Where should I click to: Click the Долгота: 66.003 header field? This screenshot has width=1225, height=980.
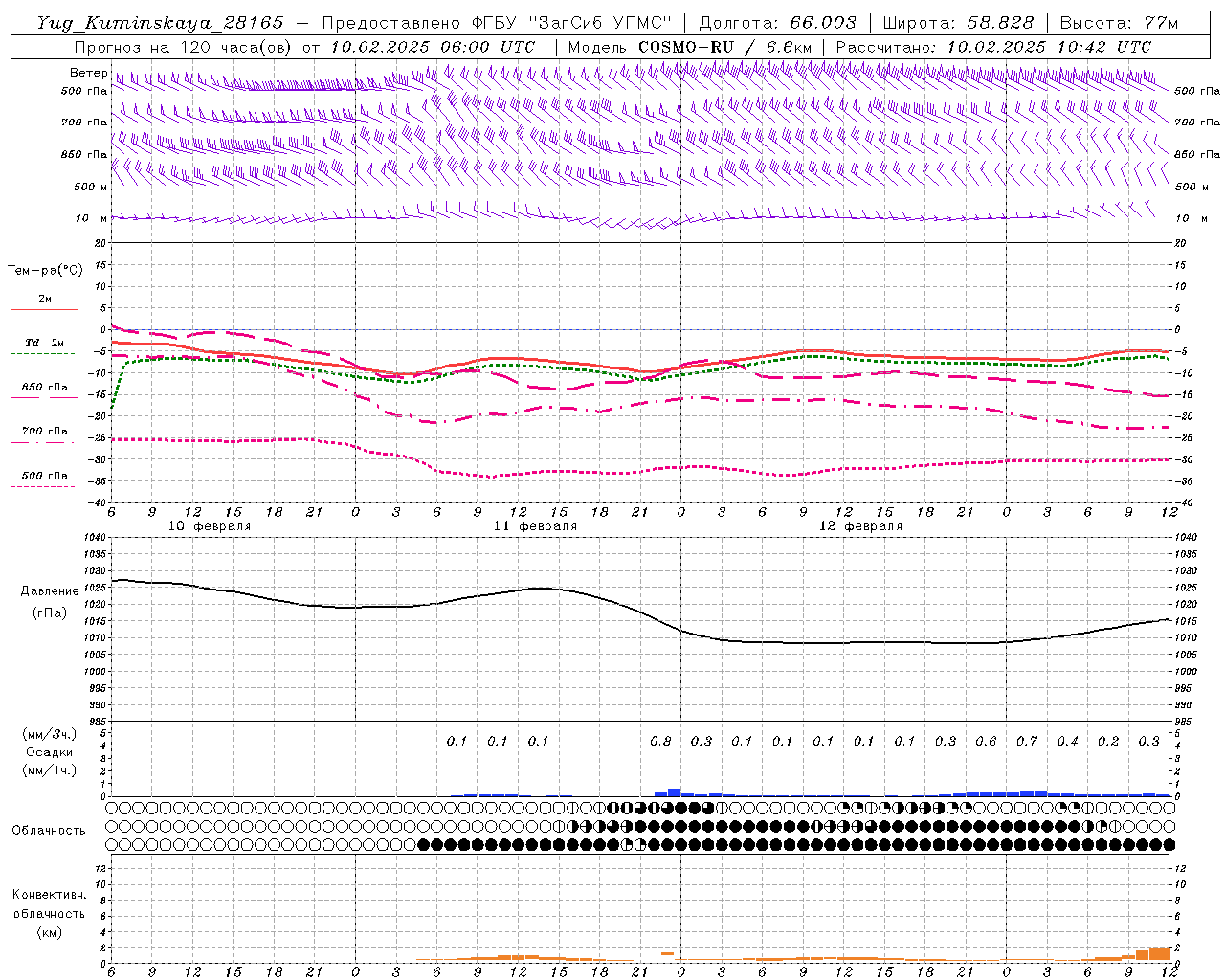778,23
